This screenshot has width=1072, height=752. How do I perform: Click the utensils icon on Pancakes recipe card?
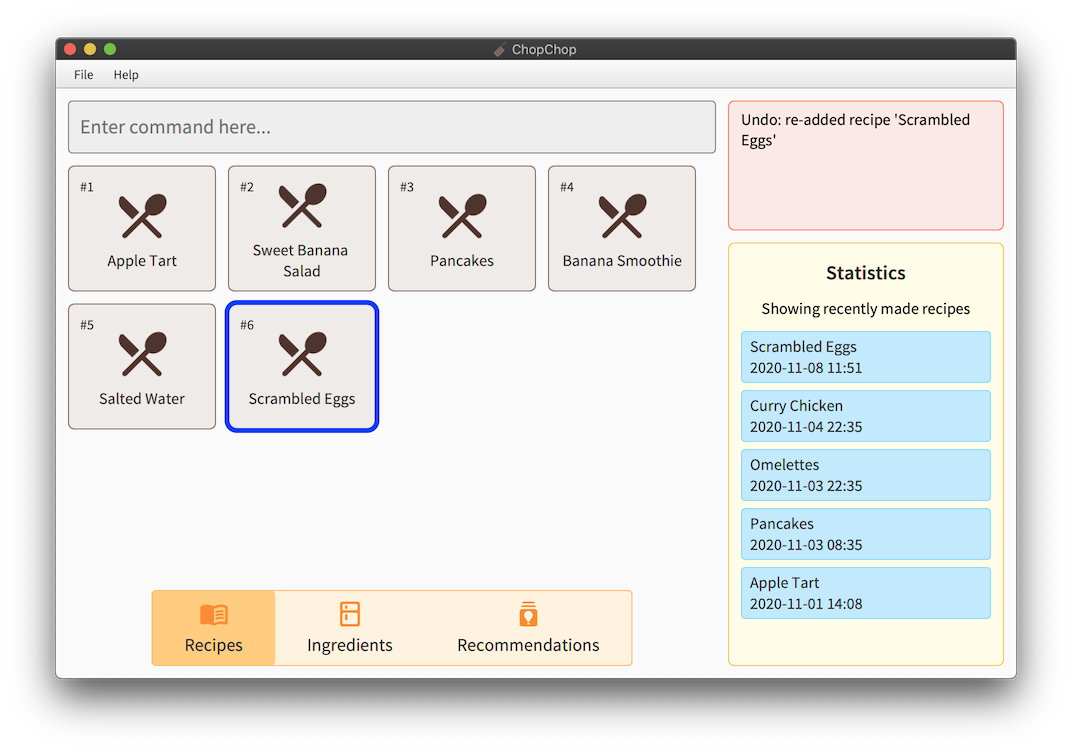click(462, 216)
